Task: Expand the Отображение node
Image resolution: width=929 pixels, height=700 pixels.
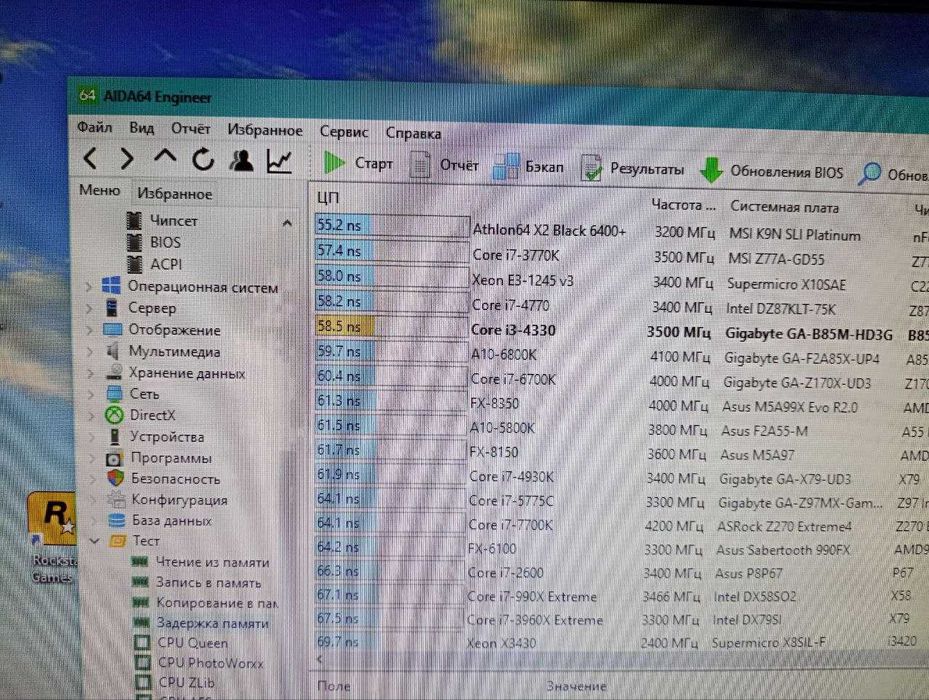Action: pos(90,330)
